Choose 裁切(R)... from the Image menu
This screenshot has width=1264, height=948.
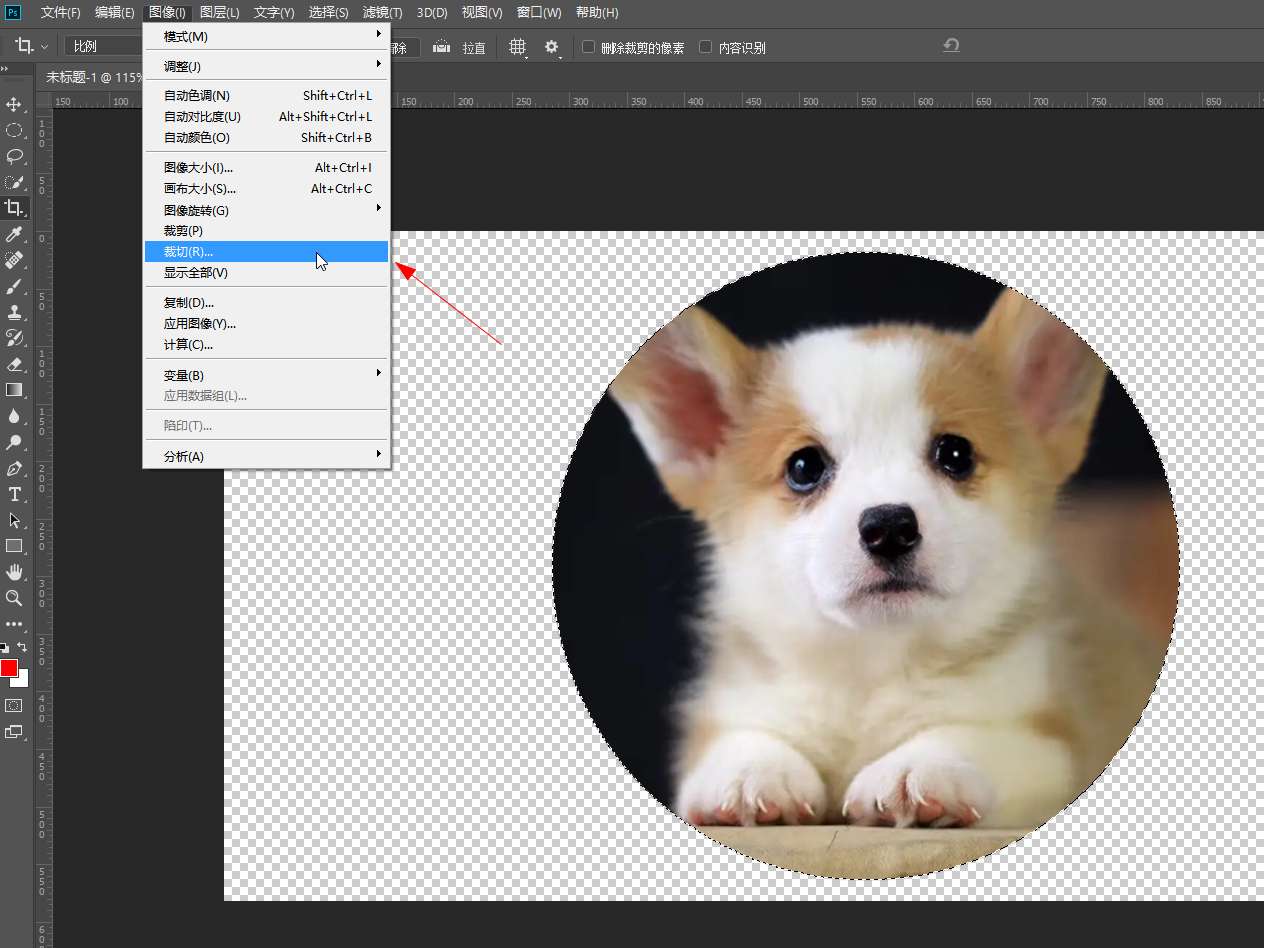(x=266, y=251)
